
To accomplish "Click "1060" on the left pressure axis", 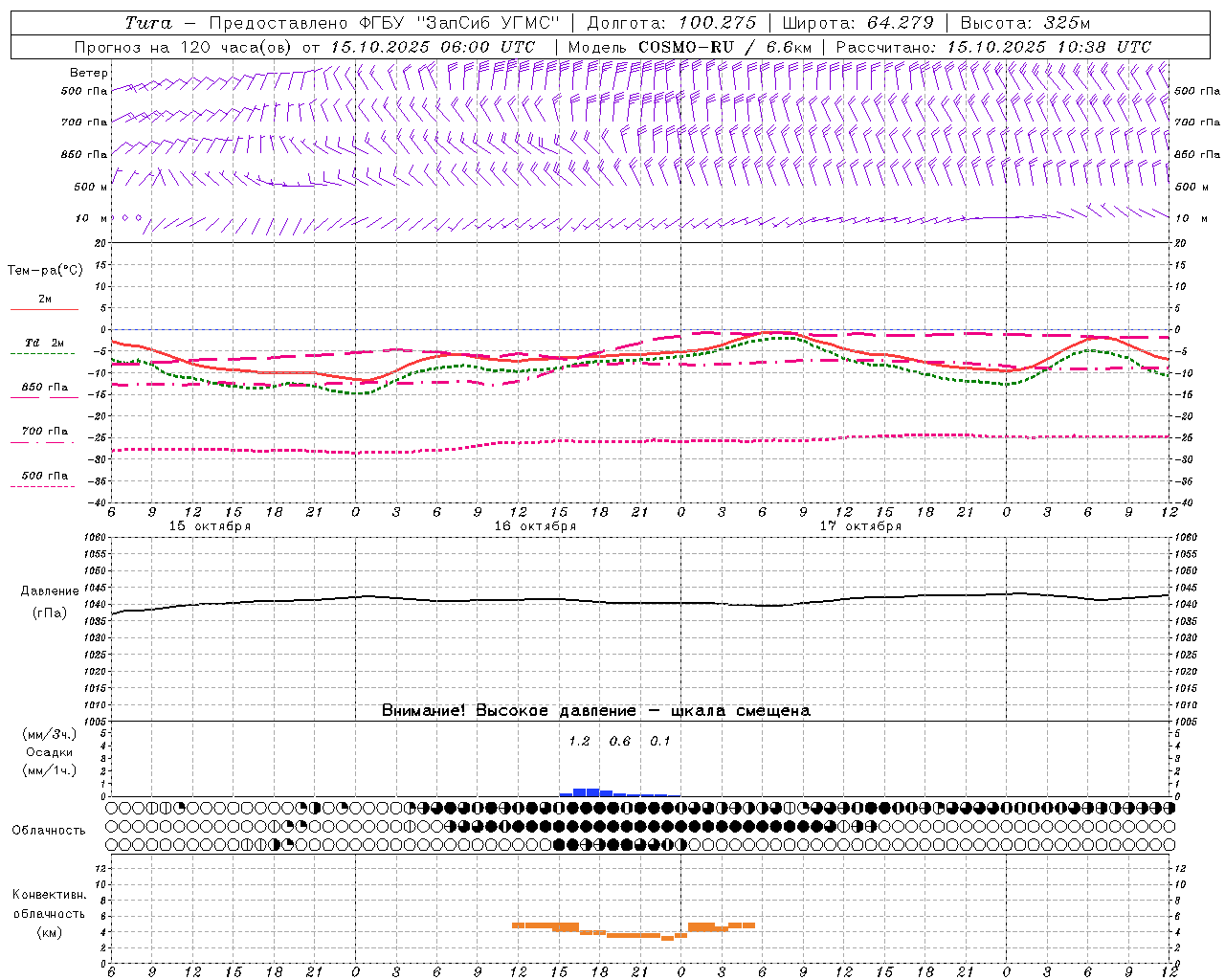I will [96, 538].
